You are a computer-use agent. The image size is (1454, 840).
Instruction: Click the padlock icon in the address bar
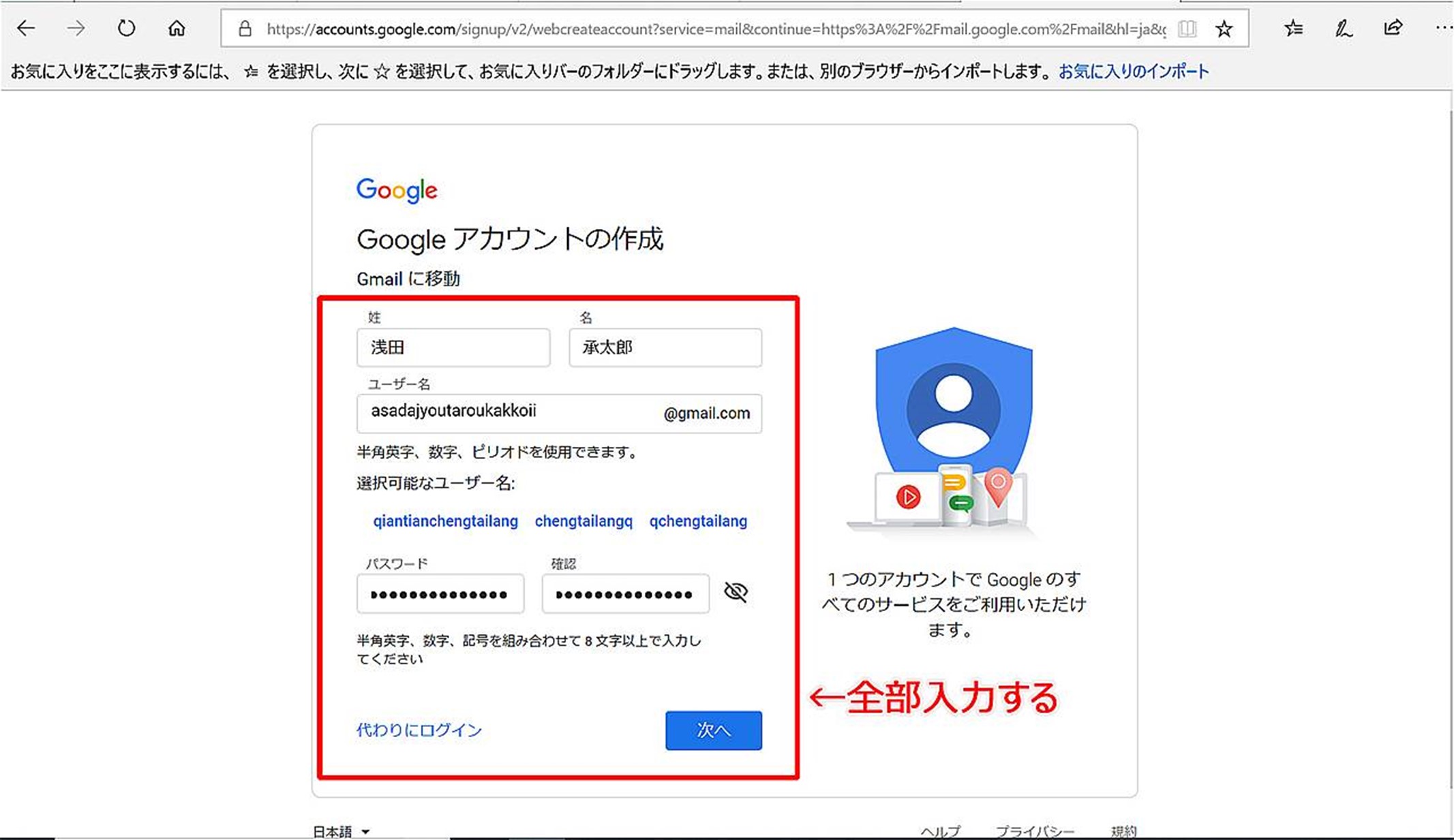tap(245, 29)
